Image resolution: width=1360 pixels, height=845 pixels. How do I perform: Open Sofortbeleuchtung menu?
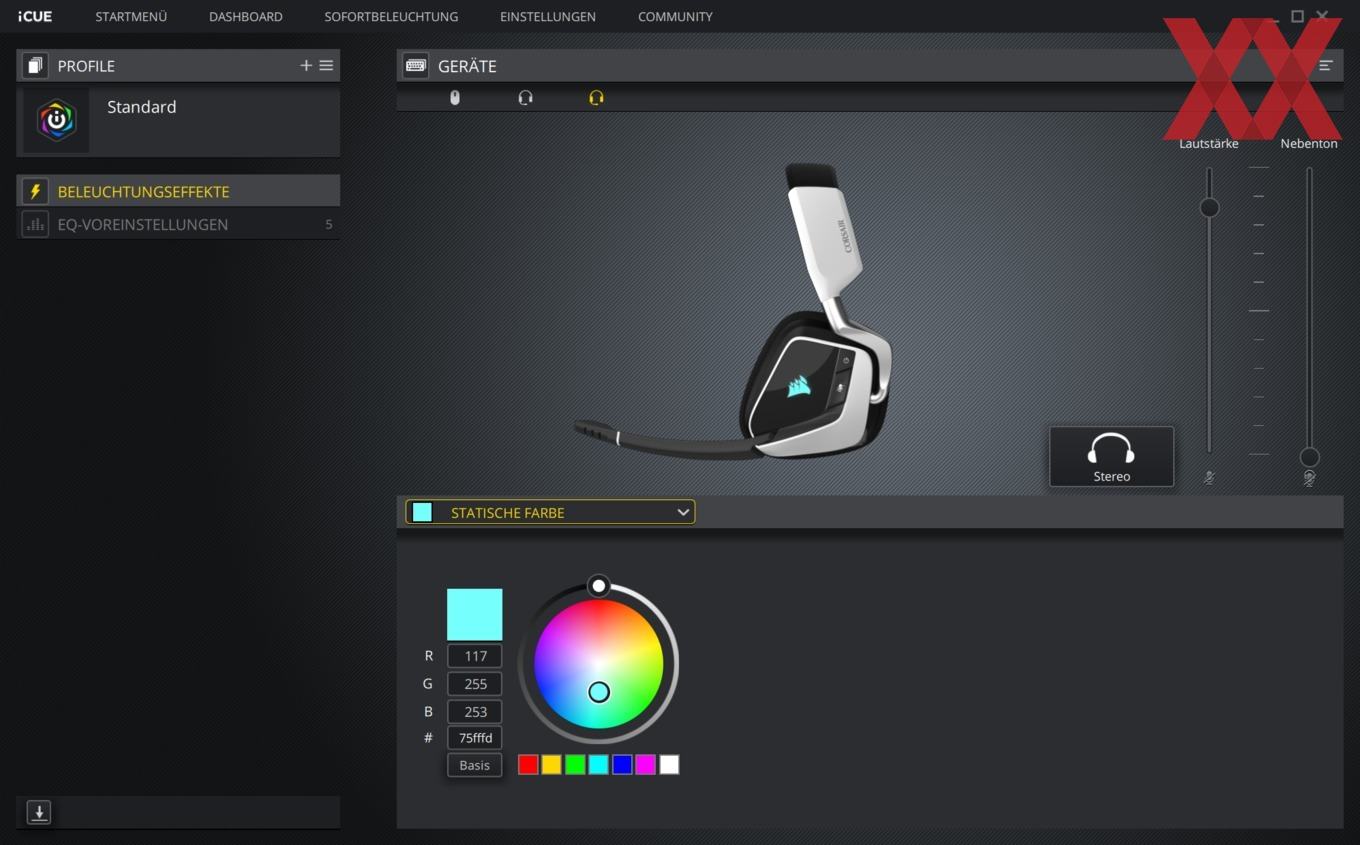391,17
